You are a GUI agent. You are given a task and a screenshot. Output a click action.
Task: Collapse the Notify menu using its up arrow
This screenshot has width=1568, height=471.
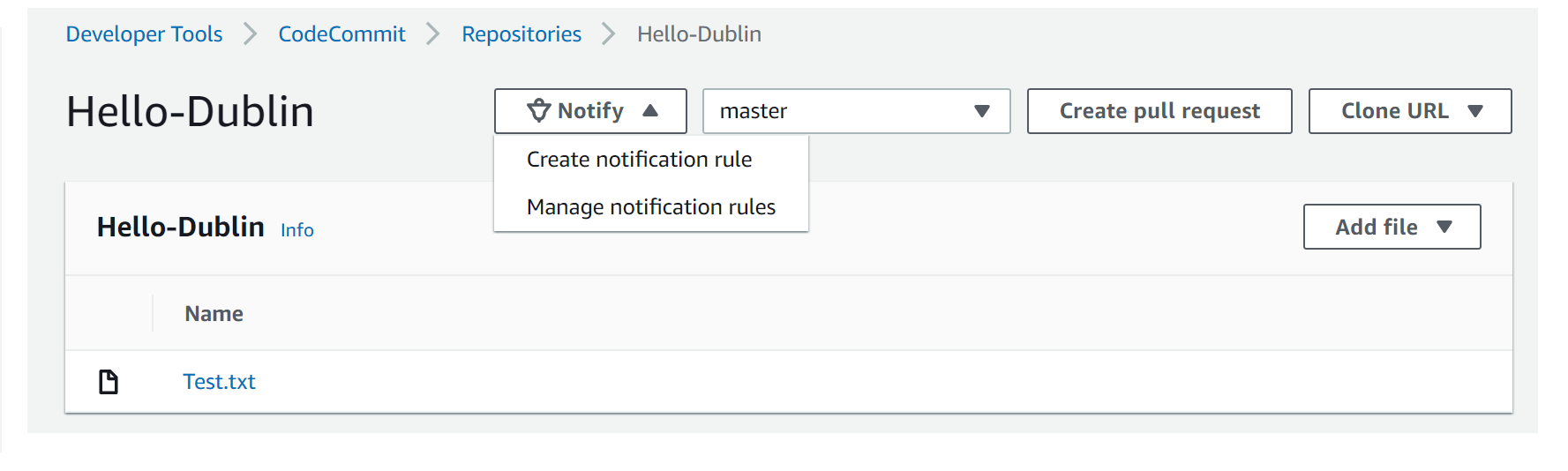click(650, 111)
